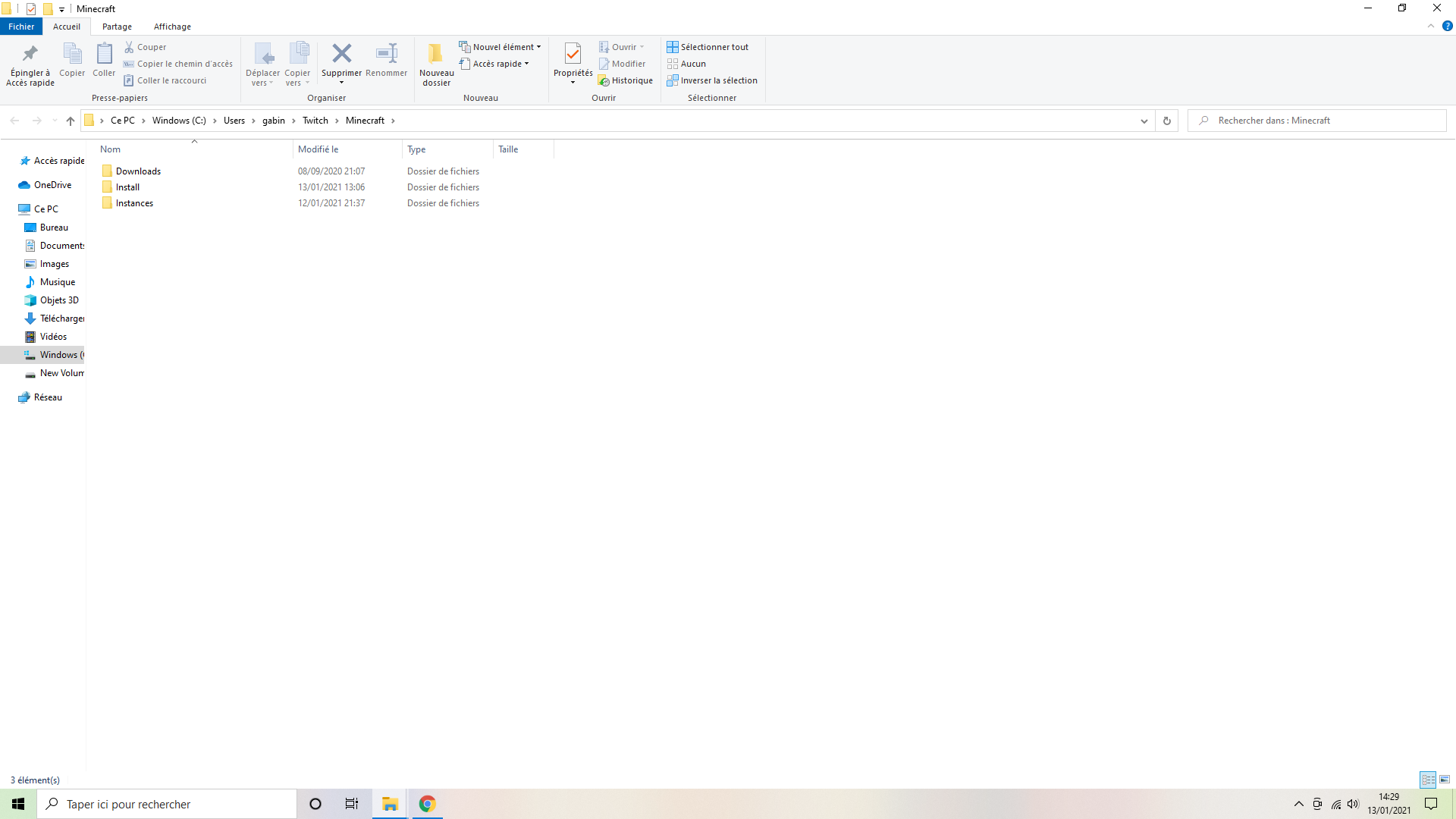Open Bureau in navigation pane
The height and width of the screenshot is (819, 1456).
46,227
